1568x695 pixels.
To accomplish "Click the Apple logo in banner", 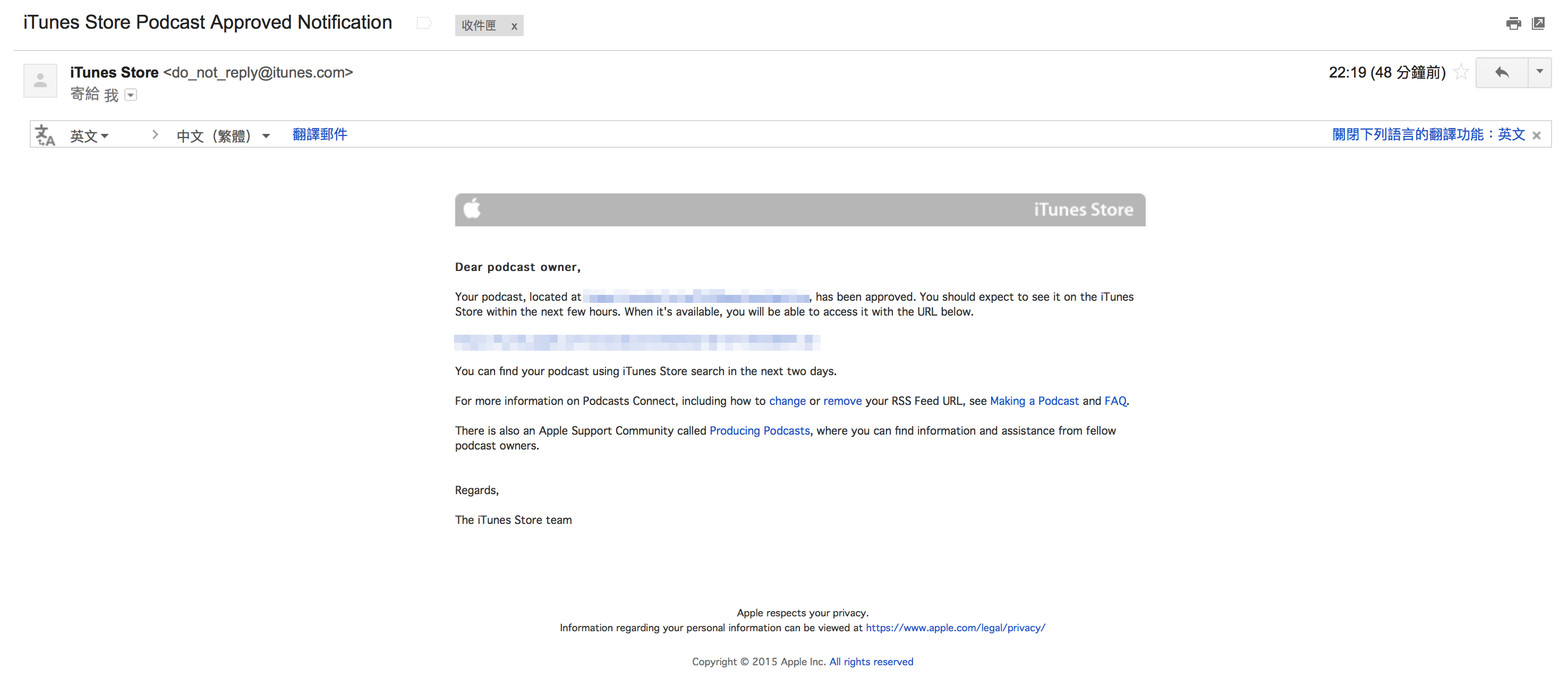I will point(472,209).
